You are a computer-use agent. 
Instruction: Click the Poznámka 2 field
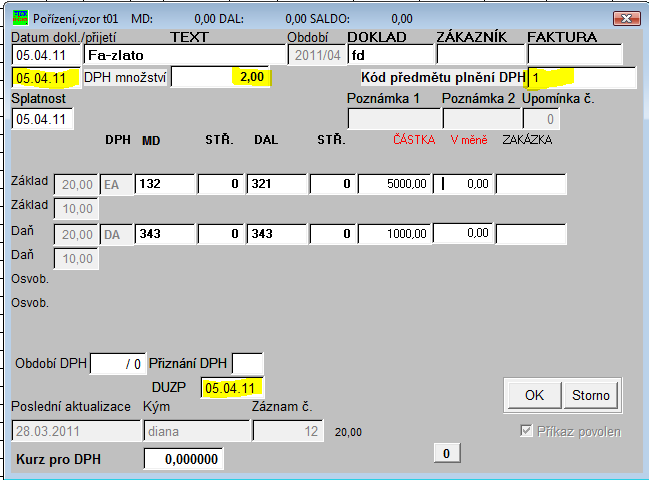click(481, 119)
